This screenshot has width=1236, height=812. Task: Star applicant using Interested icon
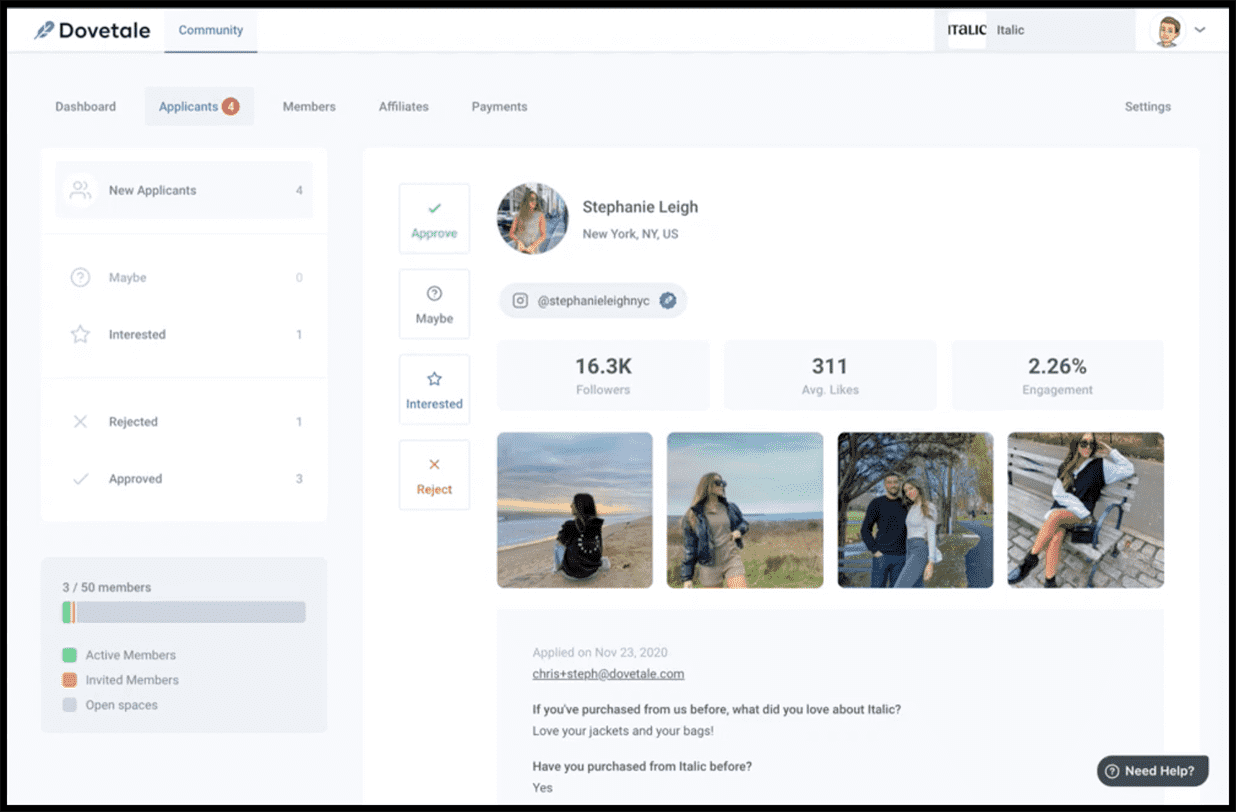(434, 379)
